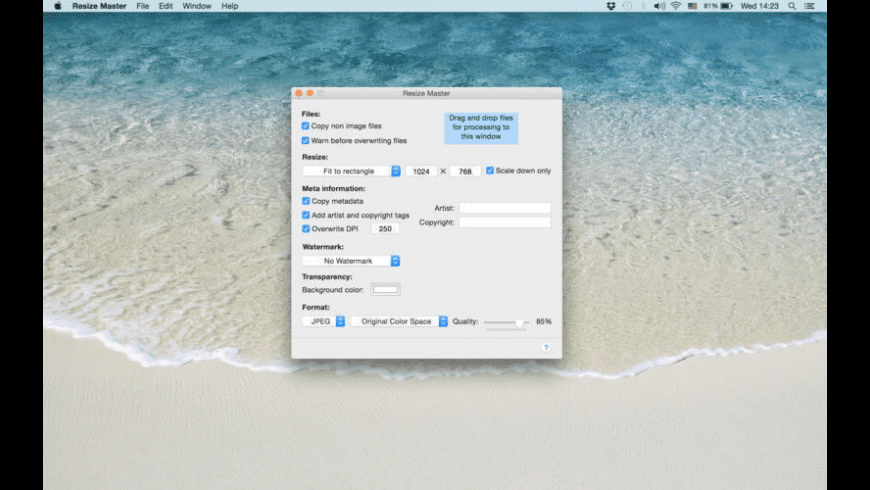
Task: Uncheck Copy metadata
Action: (x=306, y=201)
